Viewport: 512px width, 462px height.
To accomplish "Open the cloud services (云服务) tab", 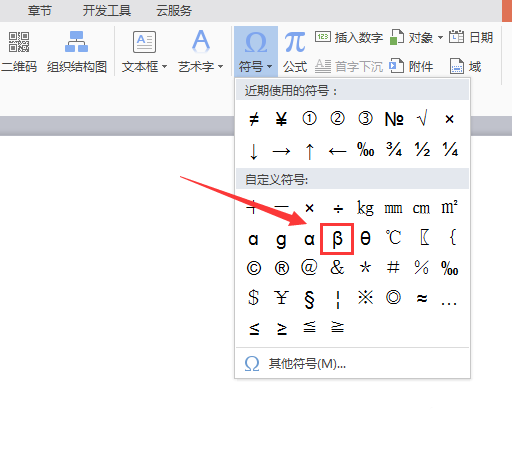I will 174,11.
